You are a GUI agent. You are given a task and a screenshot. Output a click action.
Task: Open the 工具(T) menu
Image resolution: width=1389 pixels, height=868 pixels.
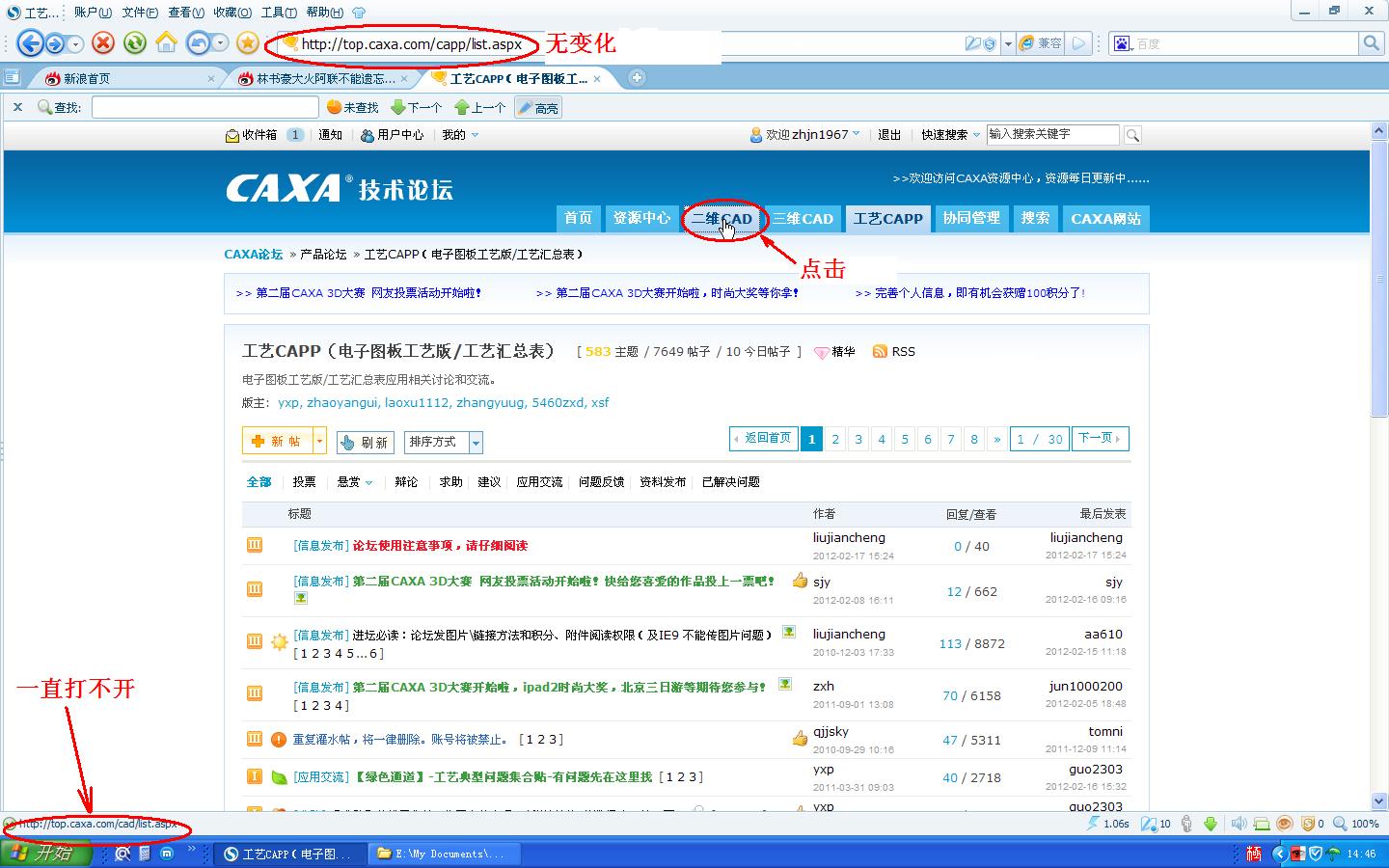click(278, 13)
